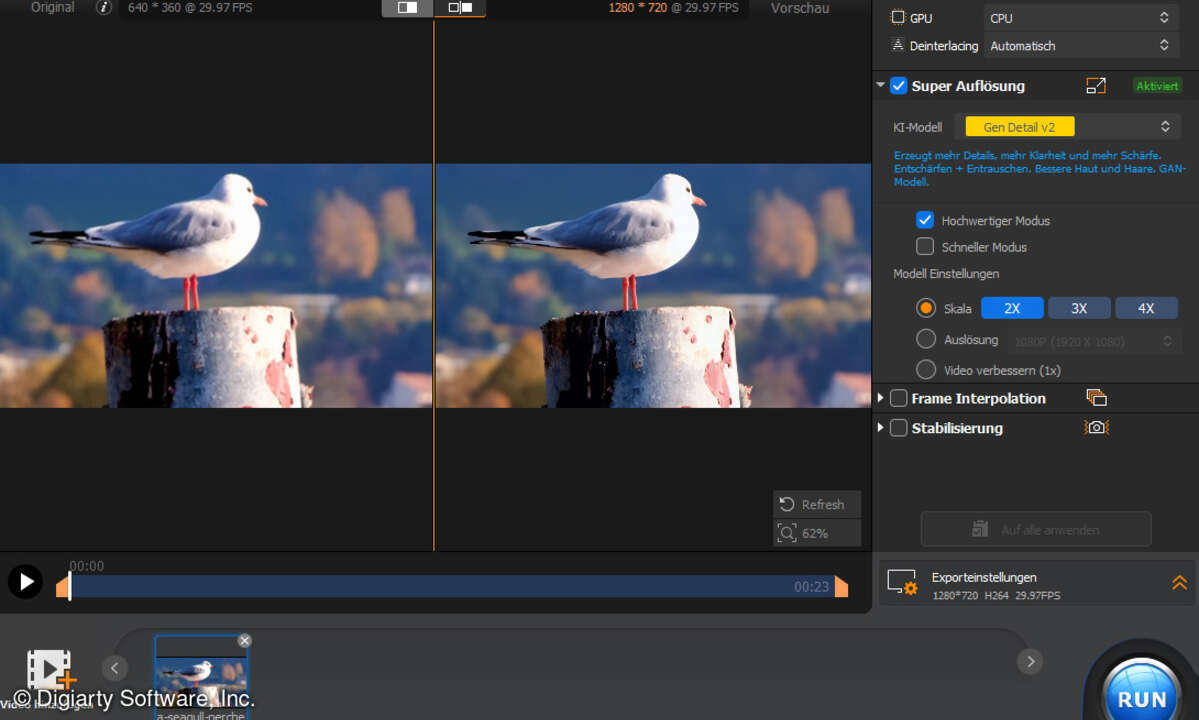
Task: Click the Original preview label
Action: [53, 7]
